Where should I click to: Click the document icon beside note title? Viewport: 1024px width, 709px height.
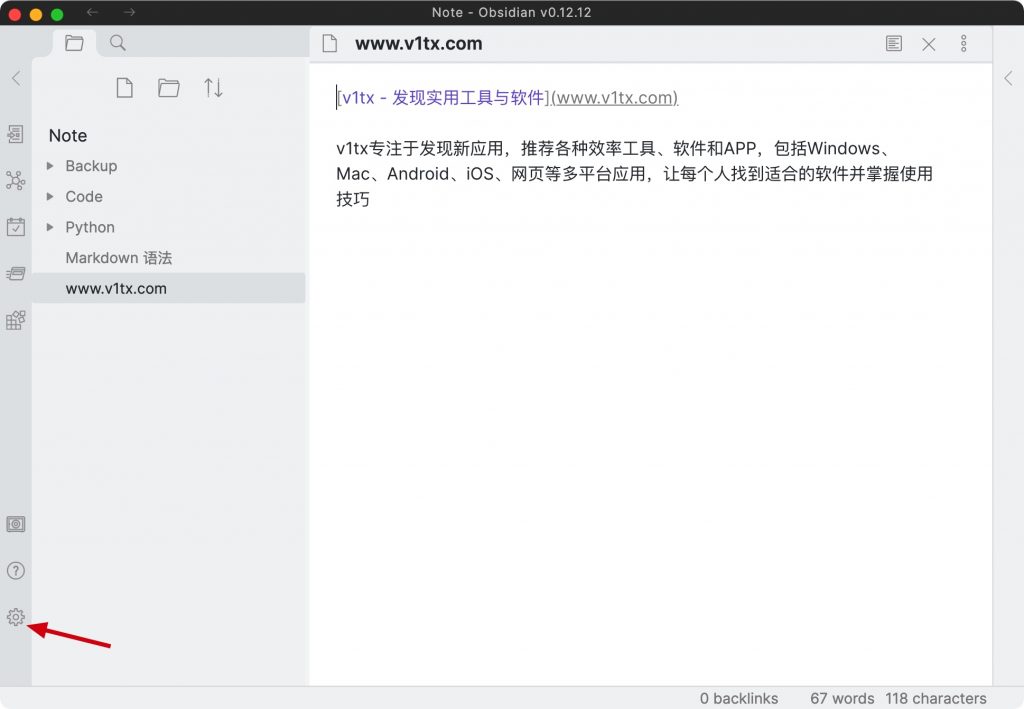pos(330,44)
